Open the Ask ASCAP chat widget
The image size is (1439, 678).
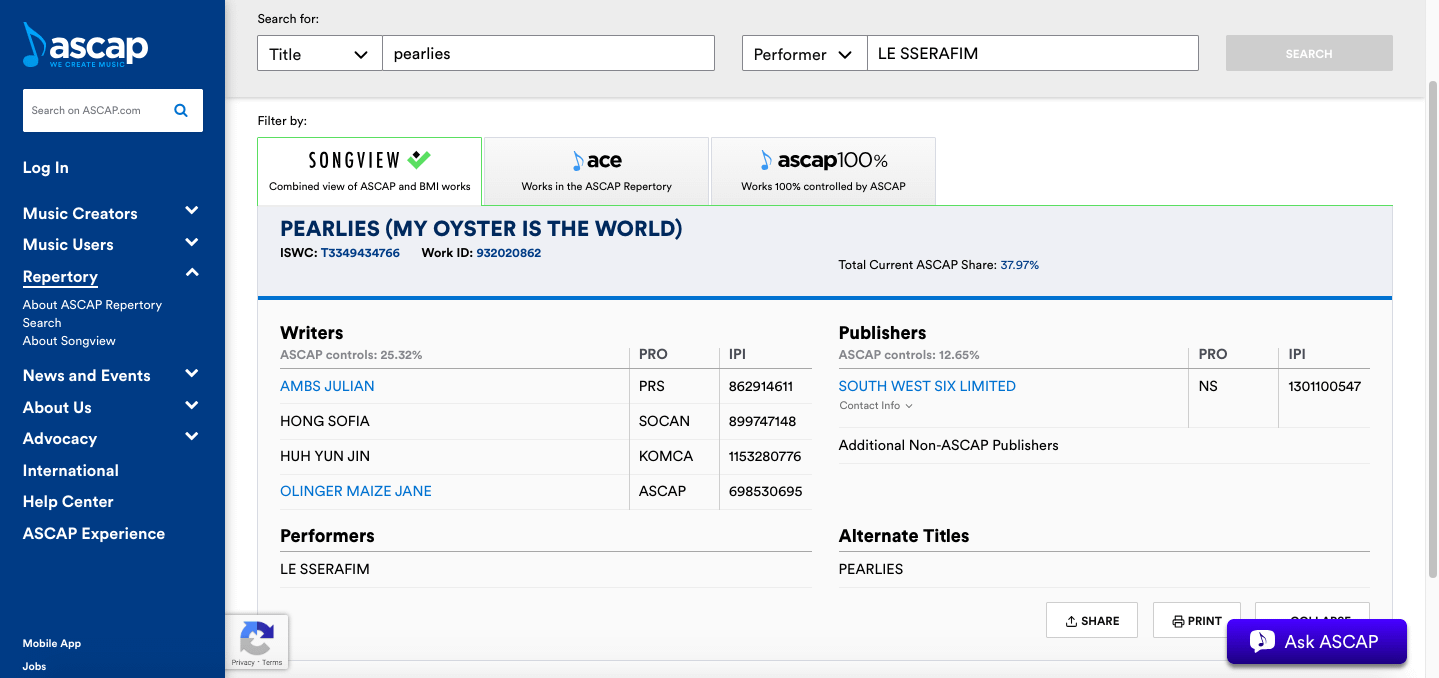point(1316,642)
